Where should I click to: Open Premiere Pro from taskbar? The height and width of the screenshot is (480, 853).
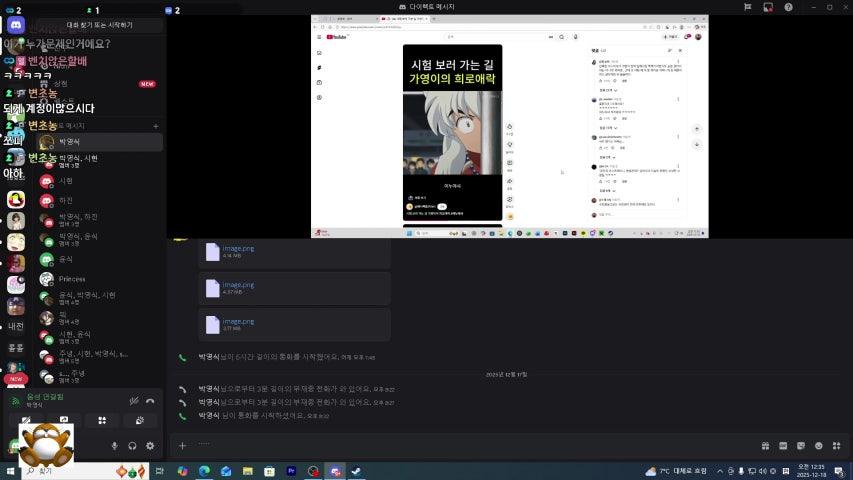click(291, 471)
